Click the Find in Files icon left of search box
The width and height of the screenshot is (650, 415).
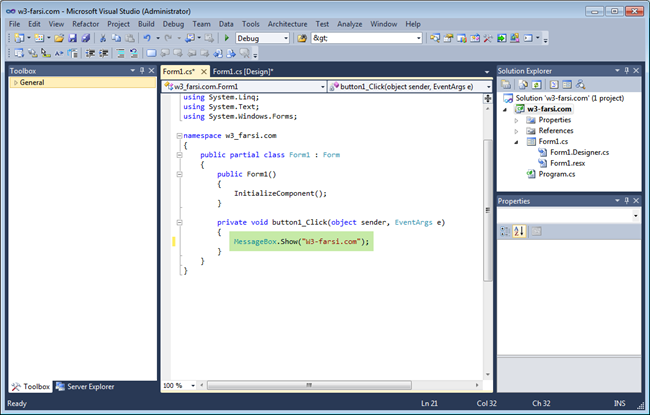click(302, 38)
